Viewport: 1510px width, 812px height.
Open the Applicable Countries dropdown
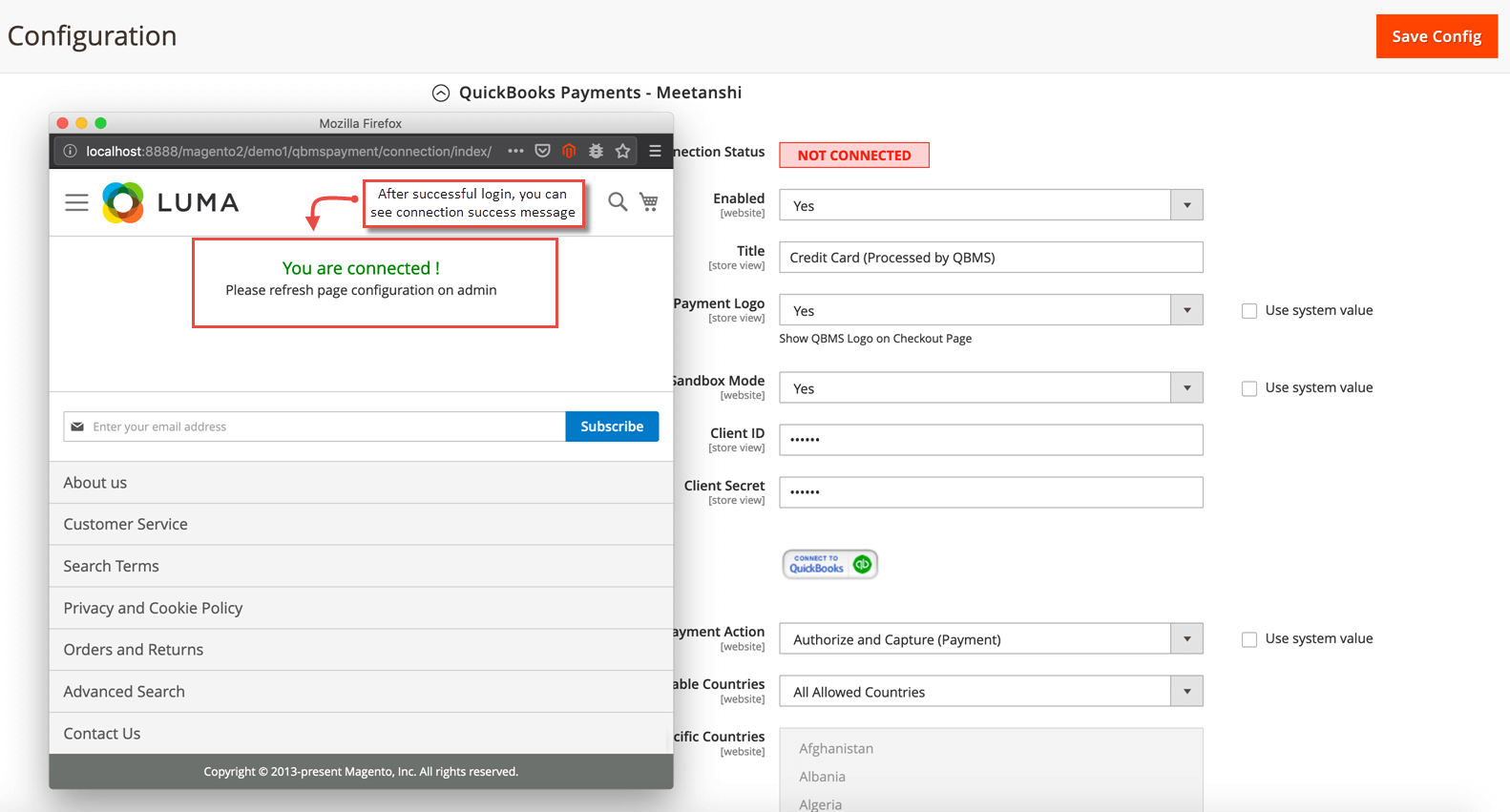click(991, 692)
